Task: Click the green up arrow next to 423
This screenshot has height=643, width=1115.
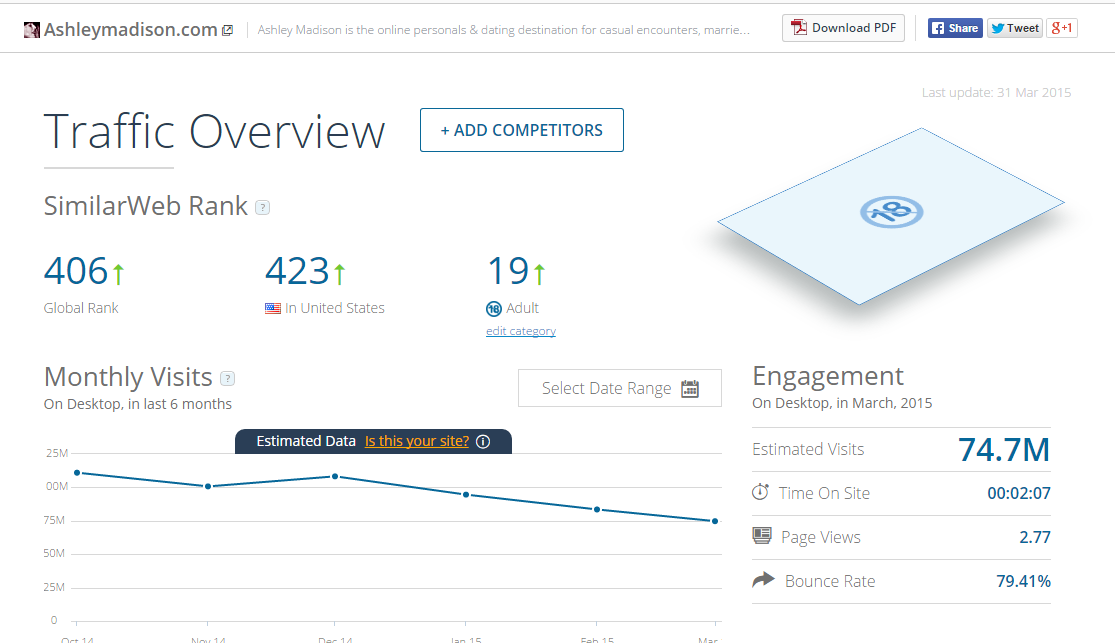Action: (x=340, y=274)
